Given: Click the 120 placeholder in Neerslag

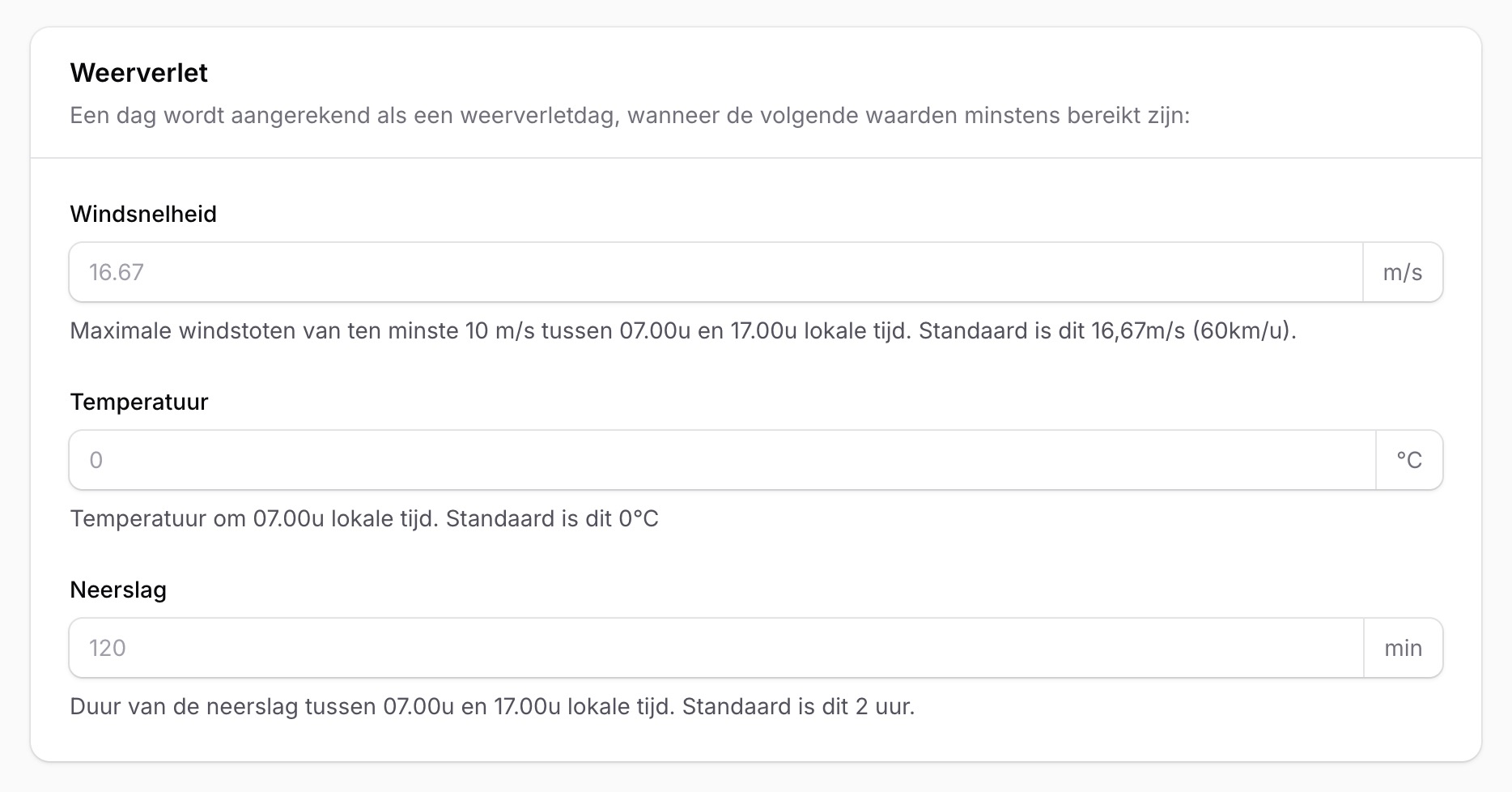Looking at the screenshot, I should pyautogui.click(x=108, y=648).
